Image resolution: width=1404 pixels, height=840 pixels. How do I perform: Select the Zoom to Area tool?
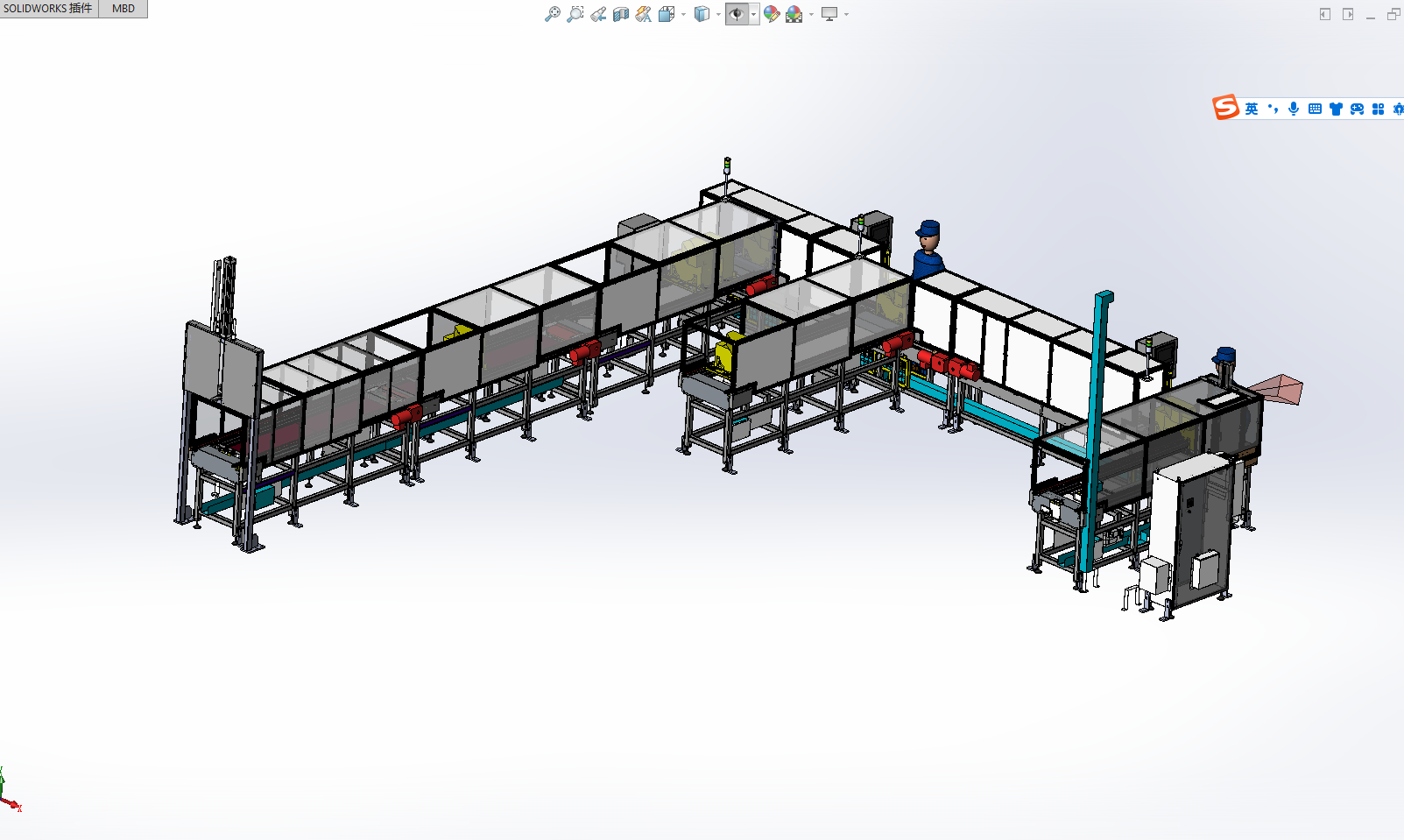pos(575,14)
